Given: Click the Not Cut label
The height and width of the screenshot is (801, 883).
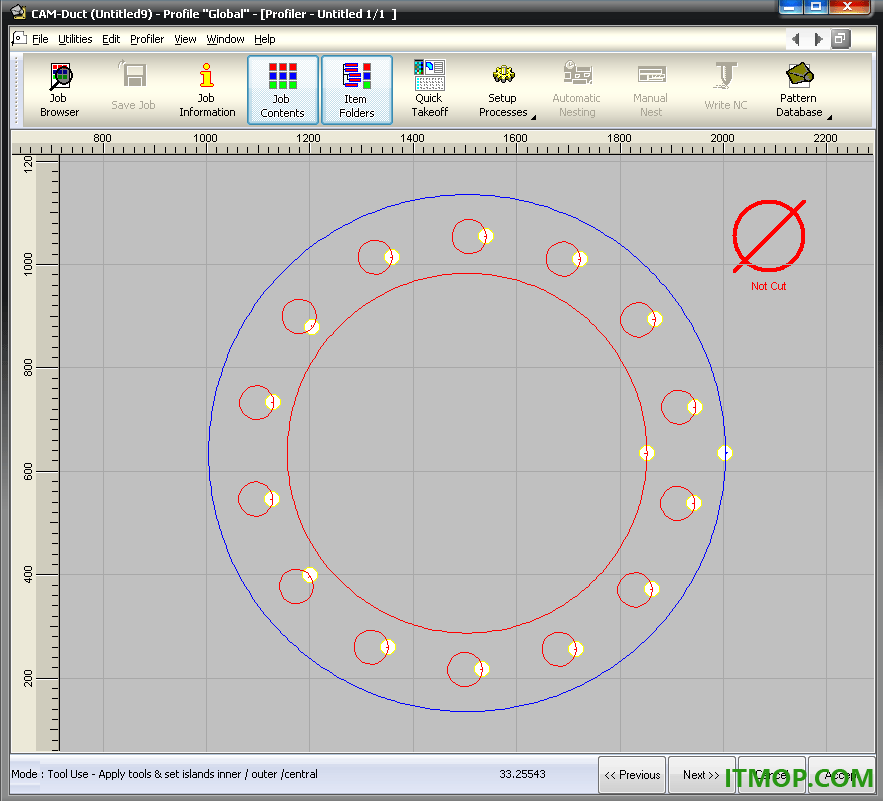Looking at the screenshot, I should point(768,286).
